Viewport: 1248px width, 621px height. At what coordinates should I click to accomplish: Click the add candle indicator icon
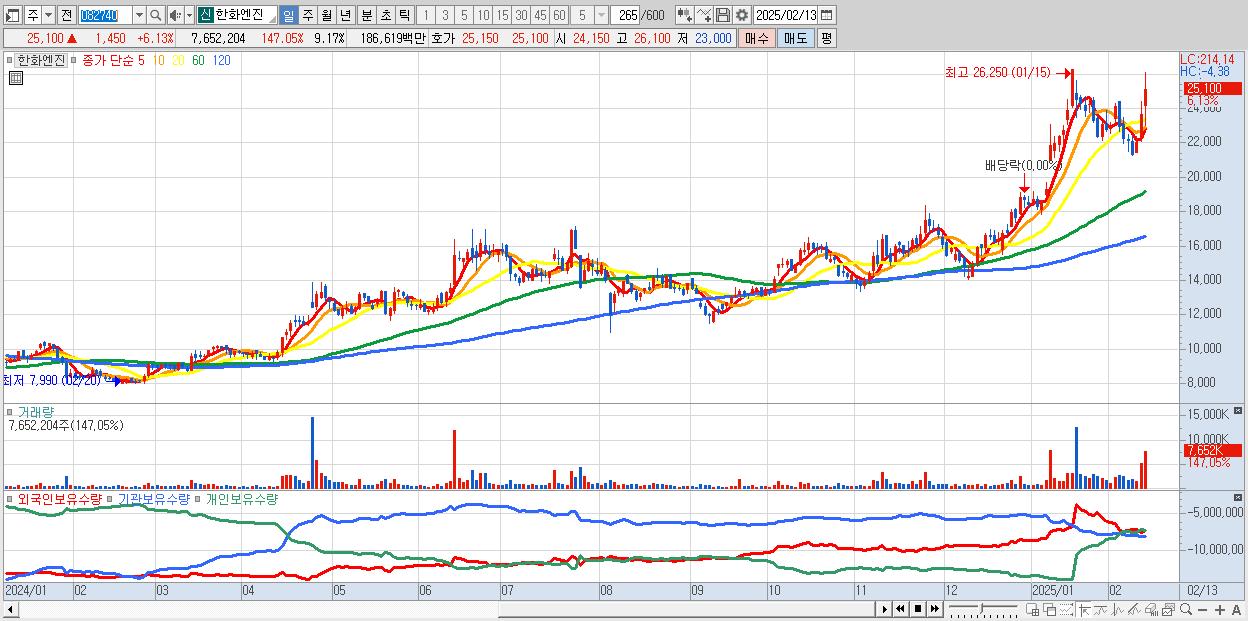[x=684, y=15]
